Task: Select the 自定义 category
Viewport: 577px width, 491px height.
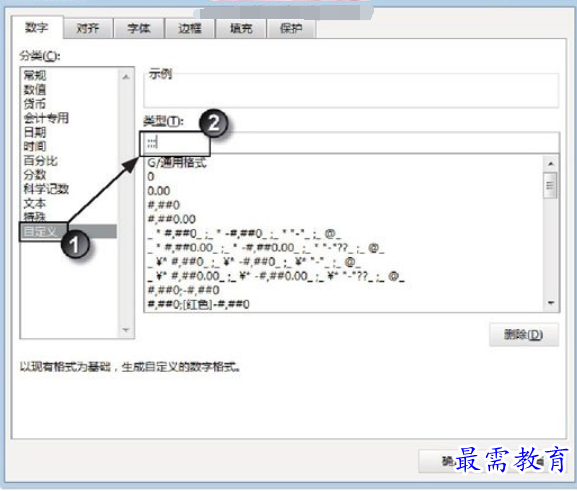Action: tap(69, 232)
